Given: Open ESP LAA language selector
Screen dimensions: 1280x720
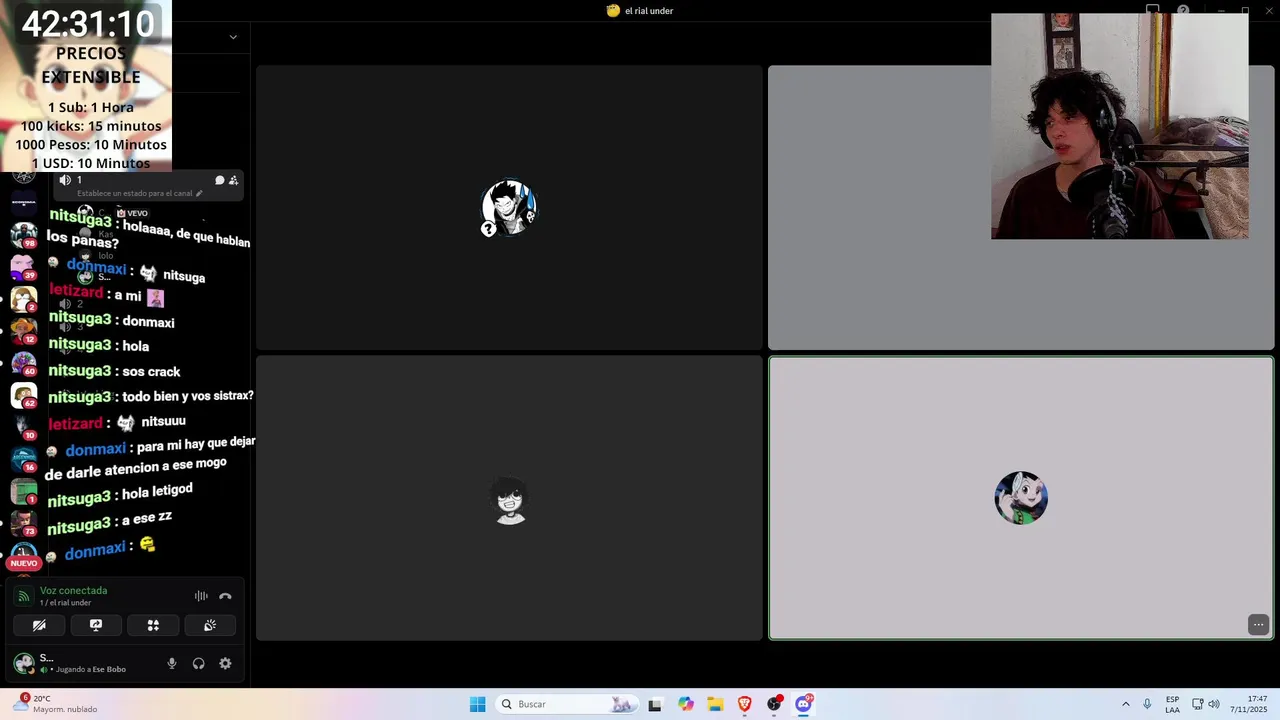Looking at the screenshot, I should 1172,704.
